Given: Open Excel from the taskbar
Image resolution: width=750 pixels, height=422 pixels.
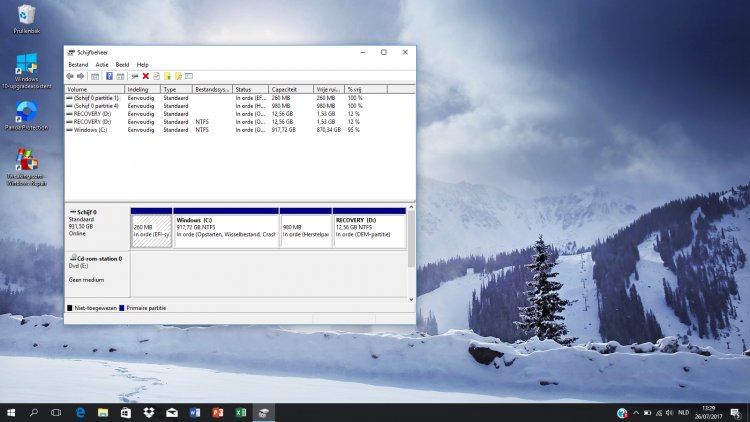Looking at the screenshot, I should (x=241, y=412).
